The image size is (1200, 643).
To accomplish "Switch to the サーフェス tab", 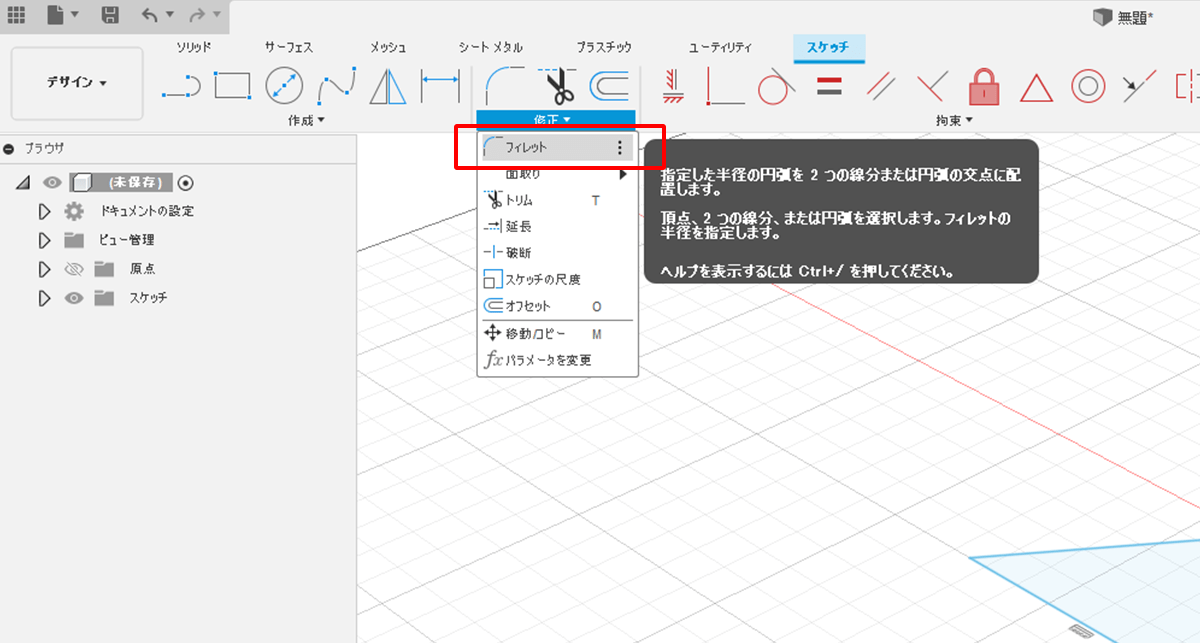I will pyautogui.click(x=289, y=47).
